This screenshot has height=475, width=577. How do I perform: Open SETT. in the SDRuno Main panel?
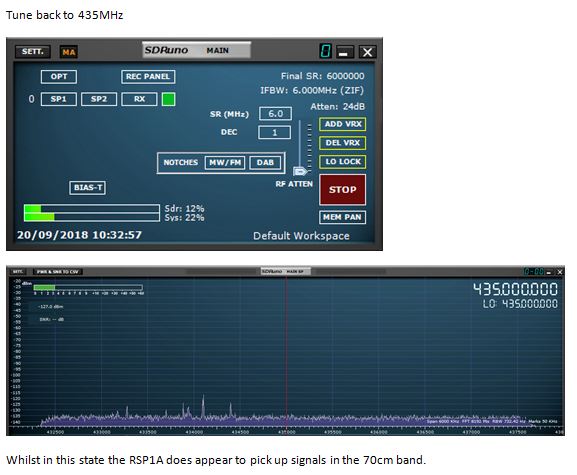tap(32, 52)
